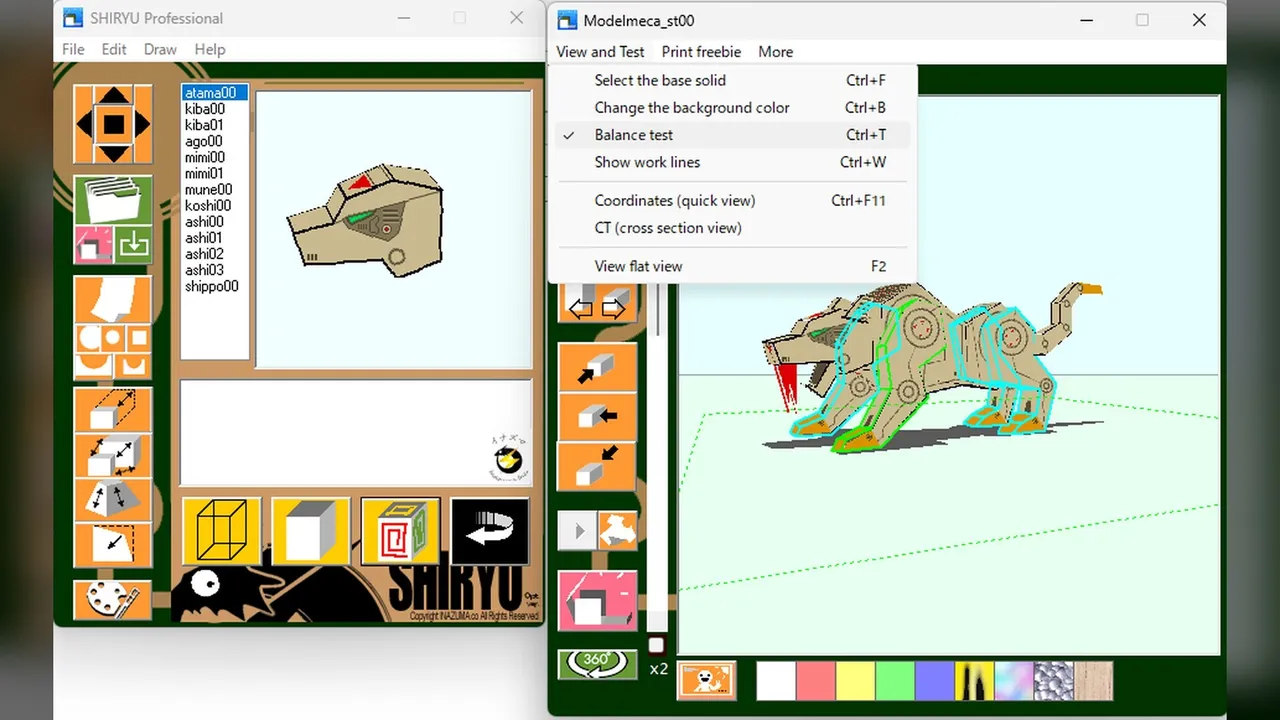Click the pink box view icon in Modelmeca
This screenshot has width=1280, height=720.
597,600
